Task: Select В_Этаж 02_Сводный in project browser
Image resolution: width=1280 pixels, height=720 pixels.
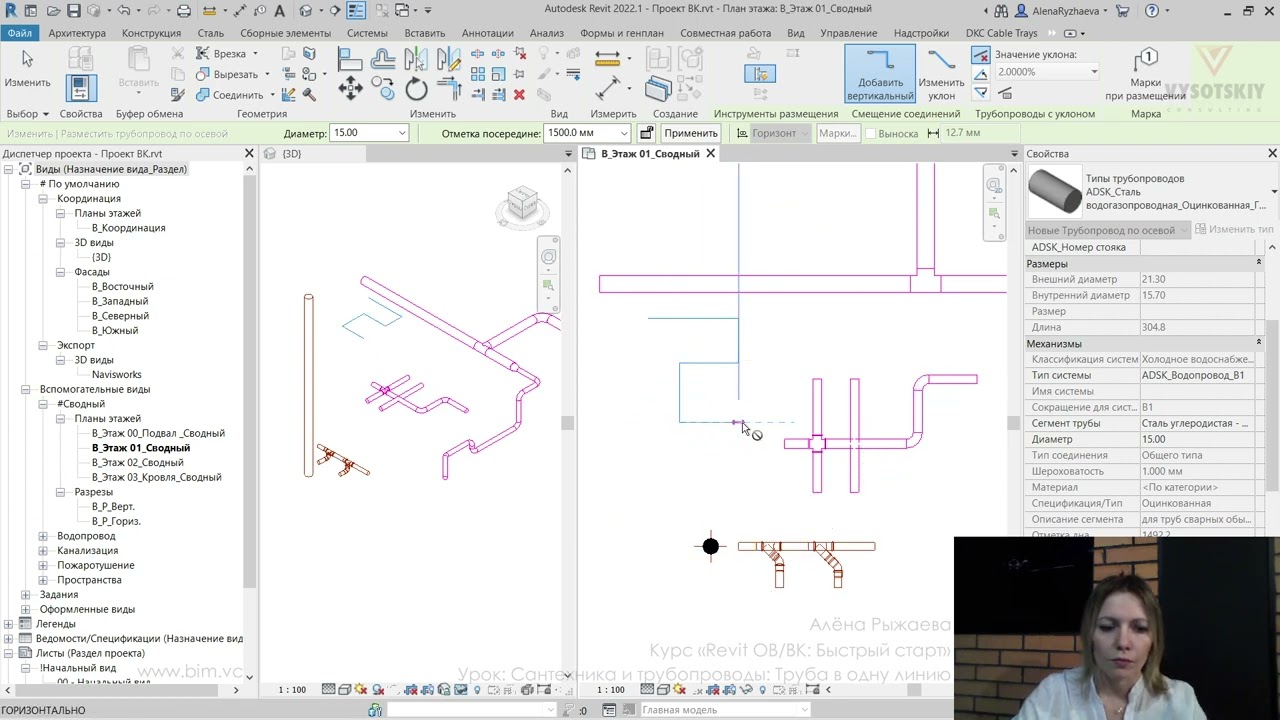Action: (138, 463)
